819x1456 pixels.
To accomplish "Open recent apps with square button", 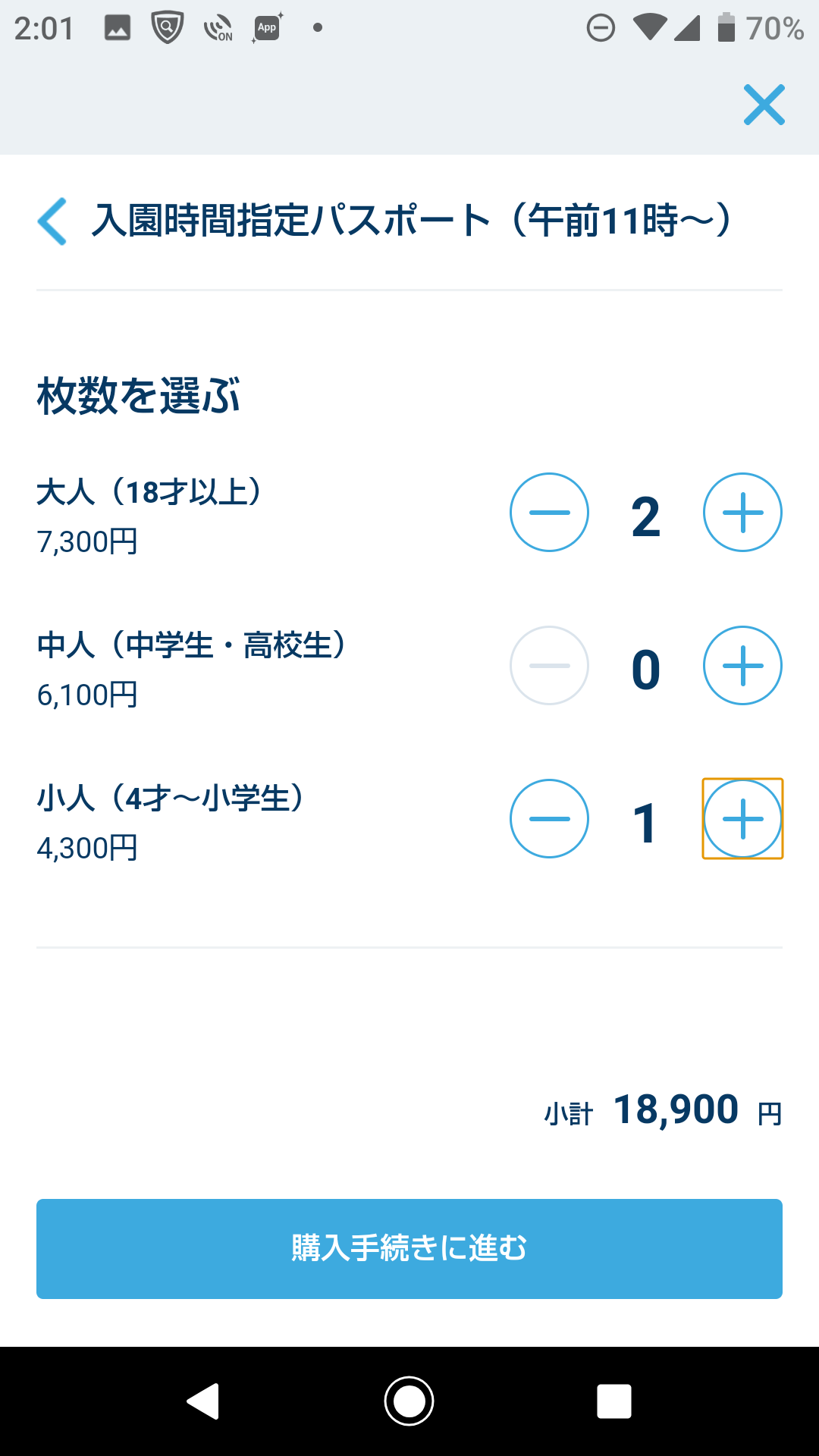I will (x=614, y=1401).
